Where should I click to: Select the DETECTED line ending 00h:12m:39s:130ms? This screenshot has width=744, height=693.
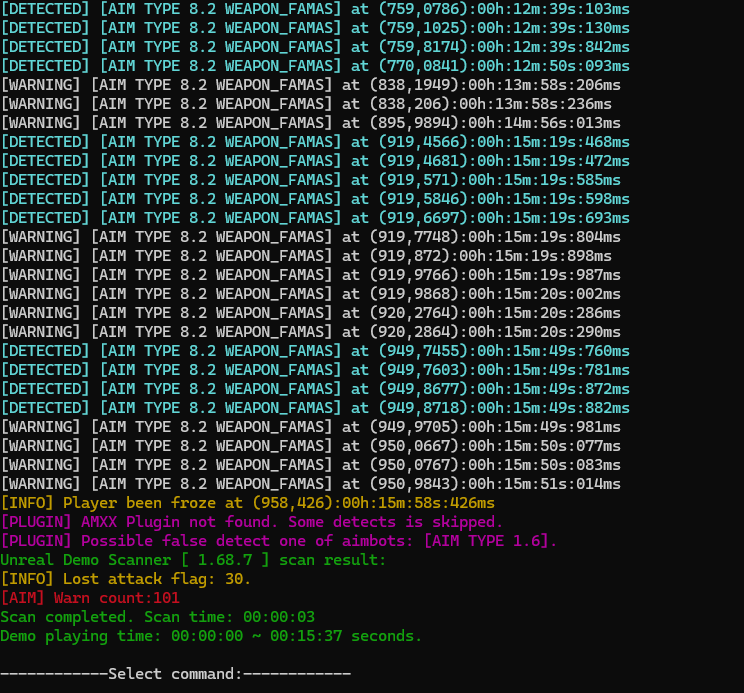315,28
